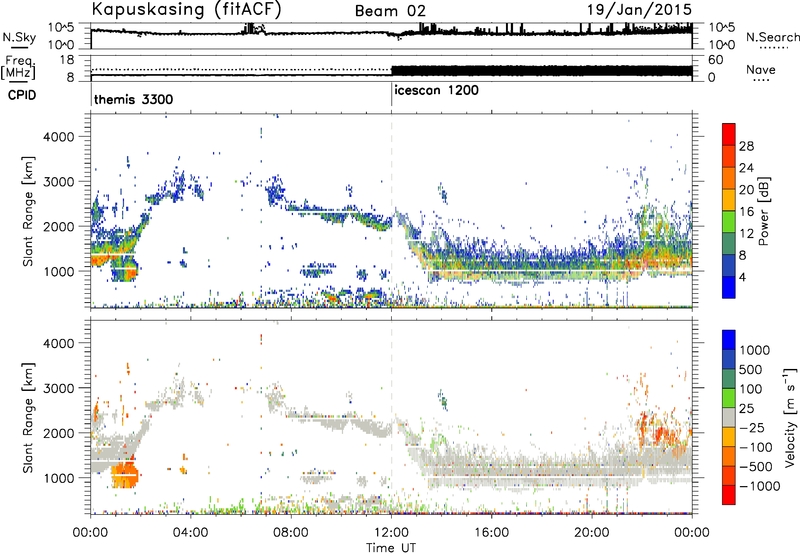Click the 'Freq. [MHz]' axis label
Viewport: 800px width, 554px height.
(x=19, y=68)
